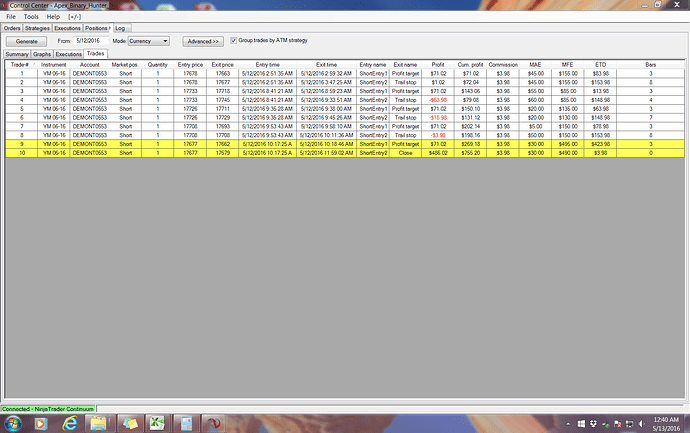Open the Tools menu
690x433 pixels.
pyautogui.click(x=31, y=17)
